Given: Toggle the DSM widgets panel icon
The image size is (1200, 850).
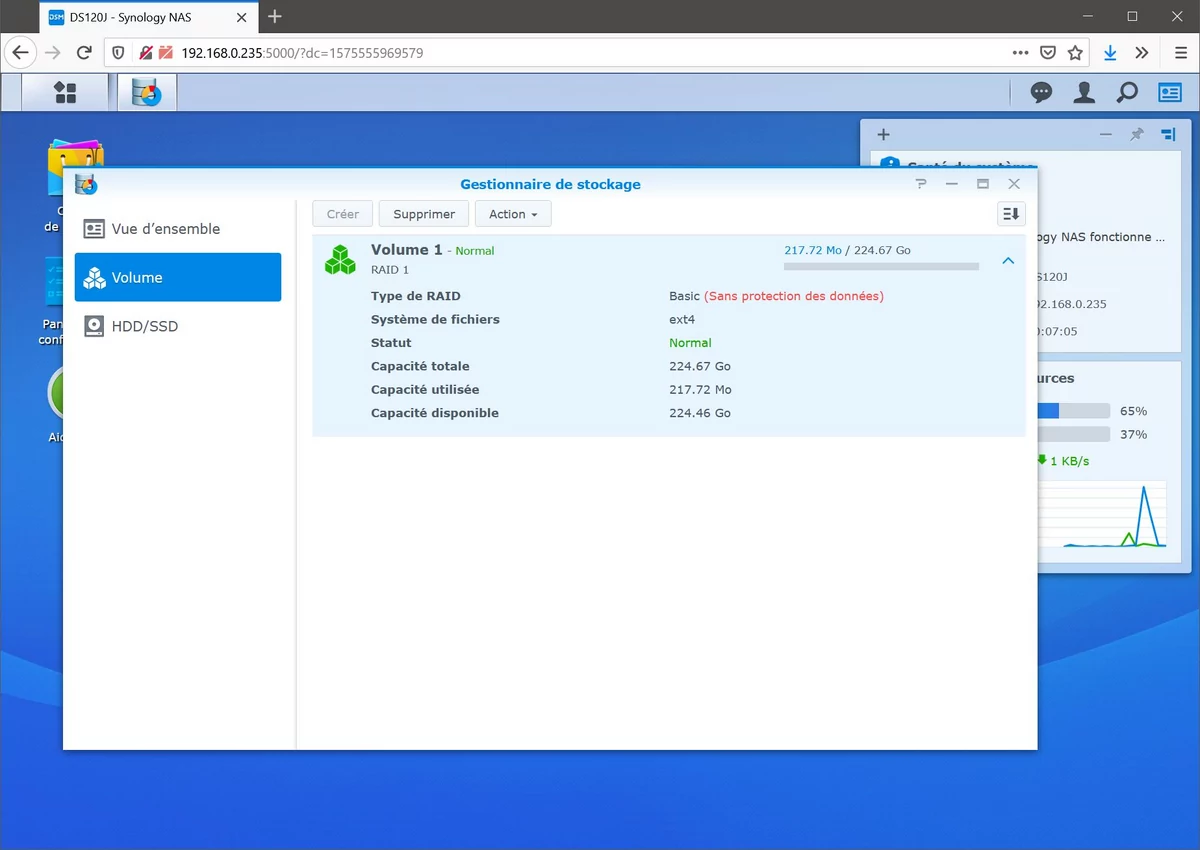Looking at the screenshot, I should point(1170,93).
